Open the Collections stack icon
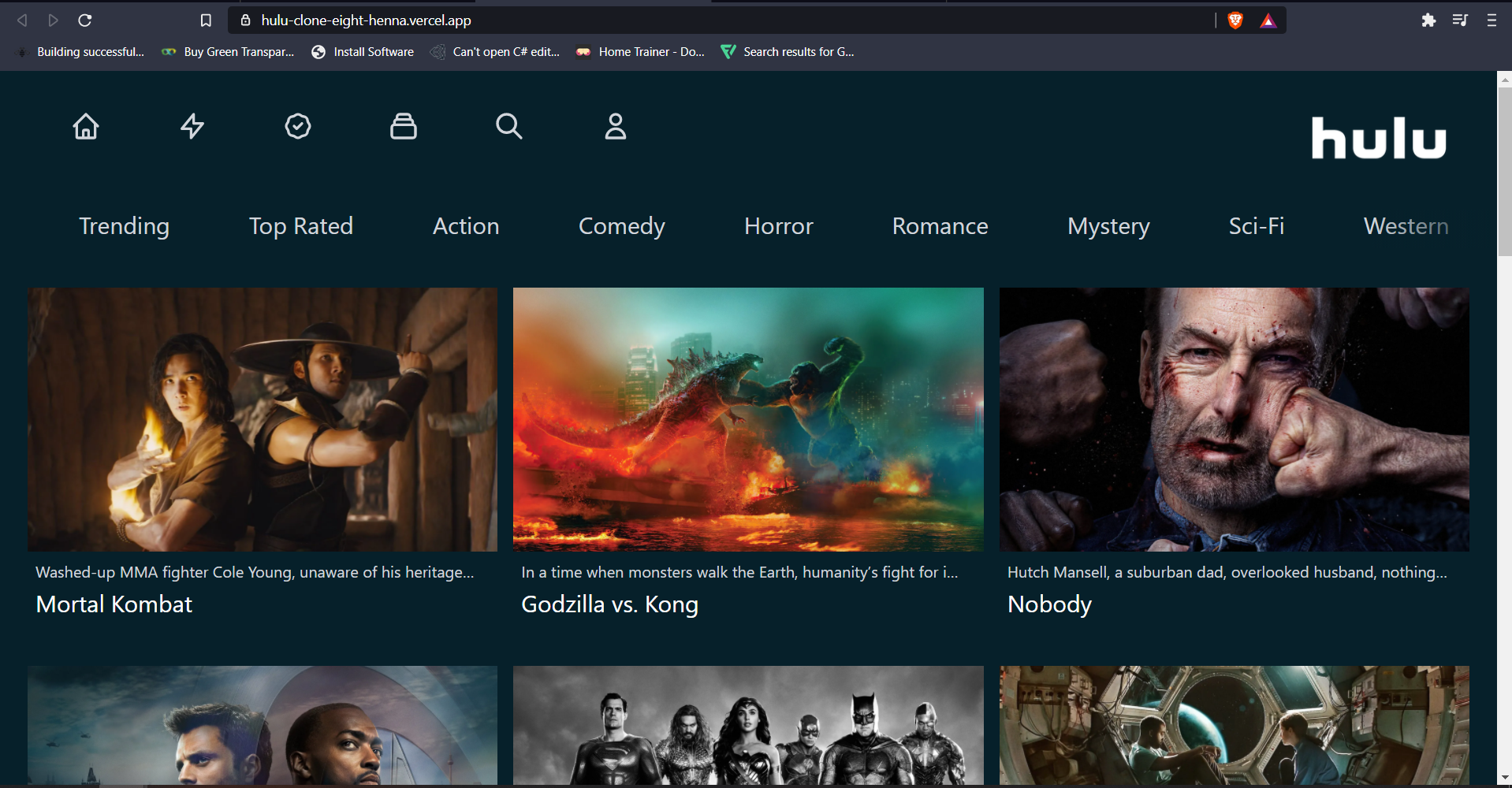This screenshot has width=1512, height=788. point(404,126)
